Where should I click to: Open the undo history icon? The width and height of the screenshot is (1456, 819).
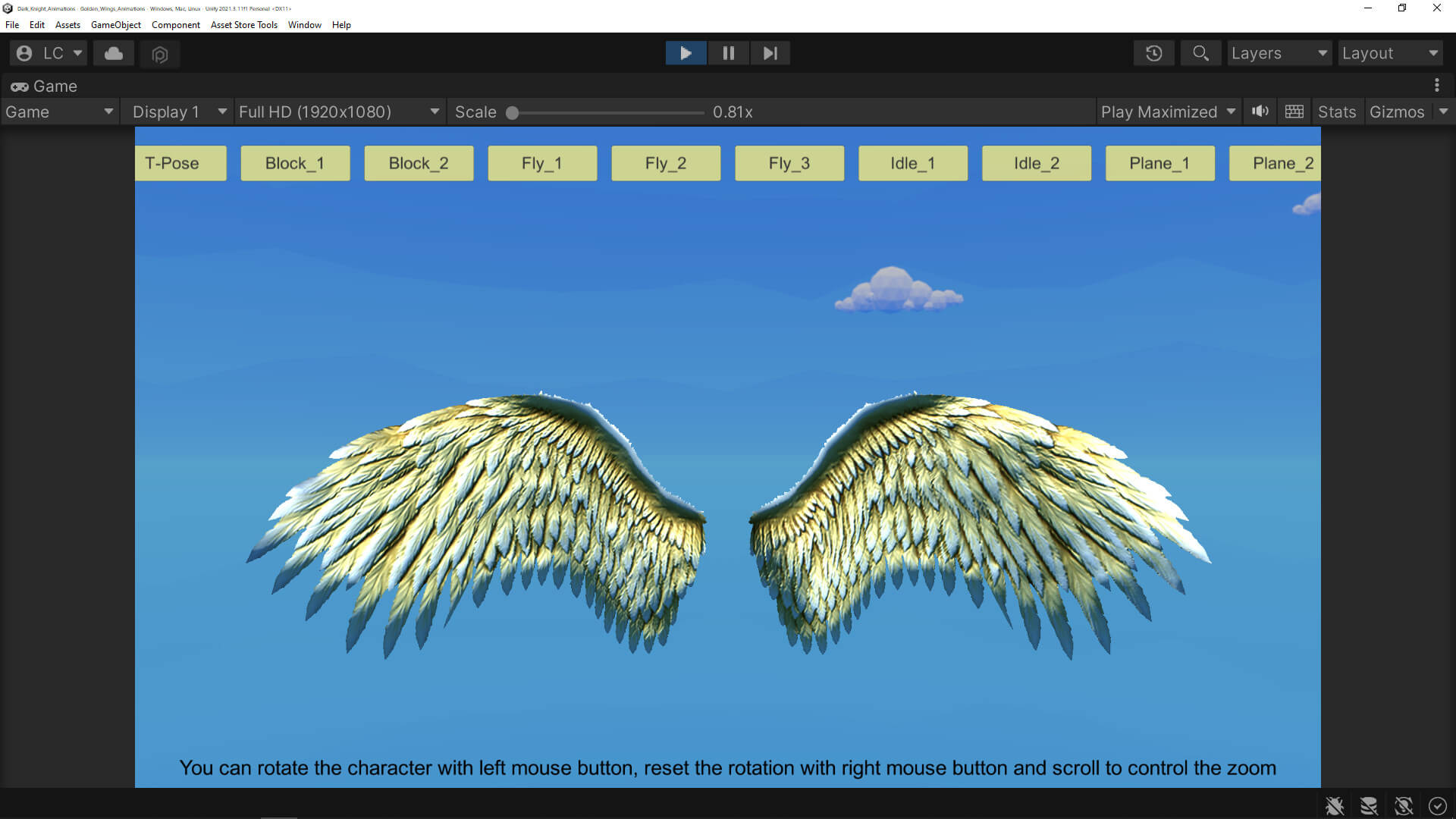tap(1153, 53)
